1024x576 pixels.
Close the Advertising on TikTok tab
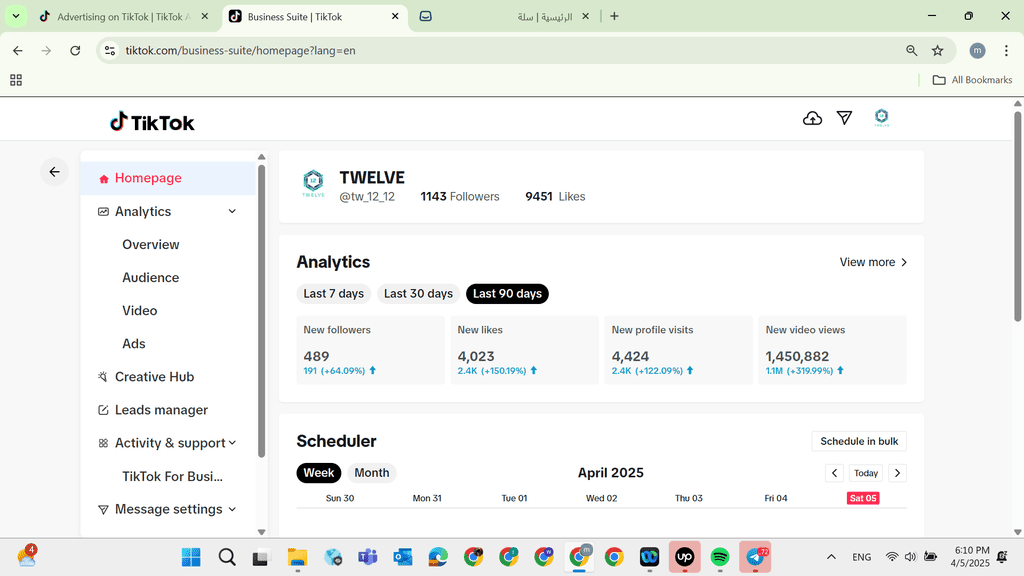click(x=204, y=17)
